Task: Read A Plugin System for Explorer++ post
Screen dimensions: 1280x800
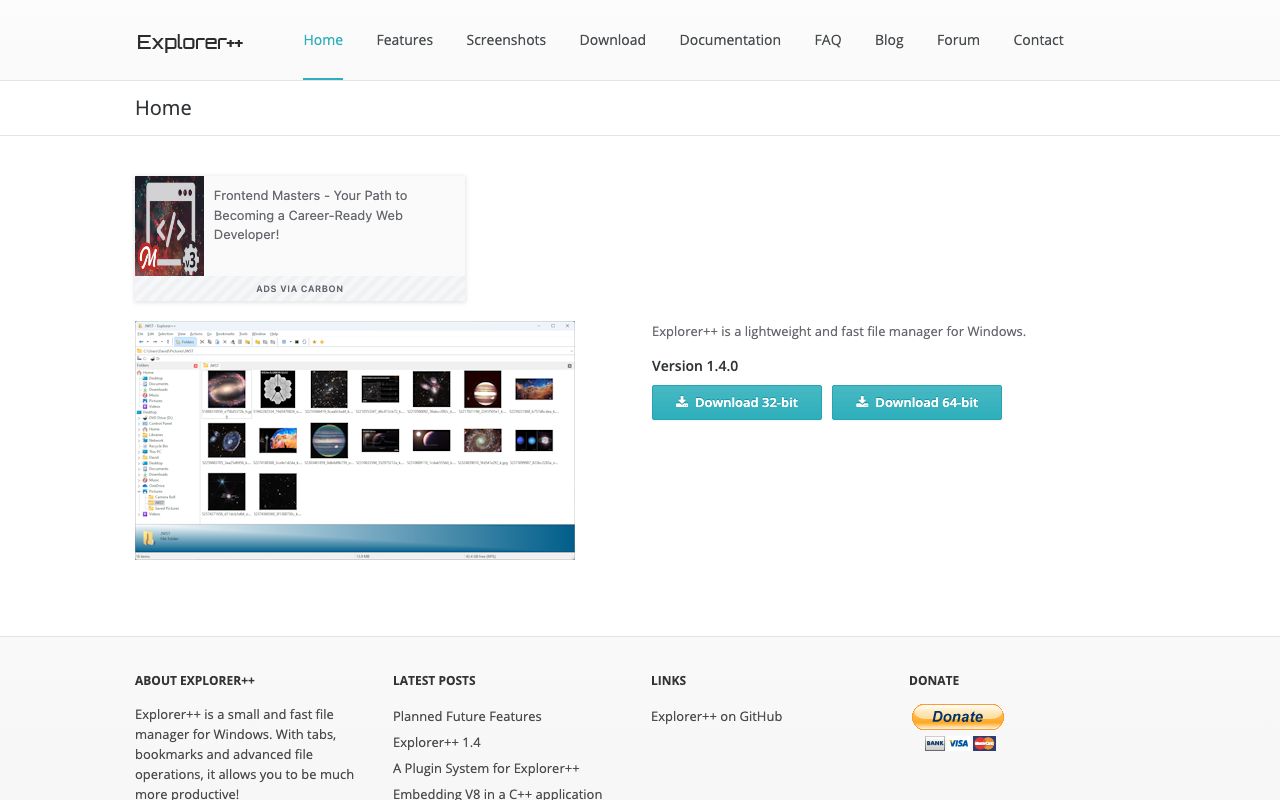Action: pos(486,768)
